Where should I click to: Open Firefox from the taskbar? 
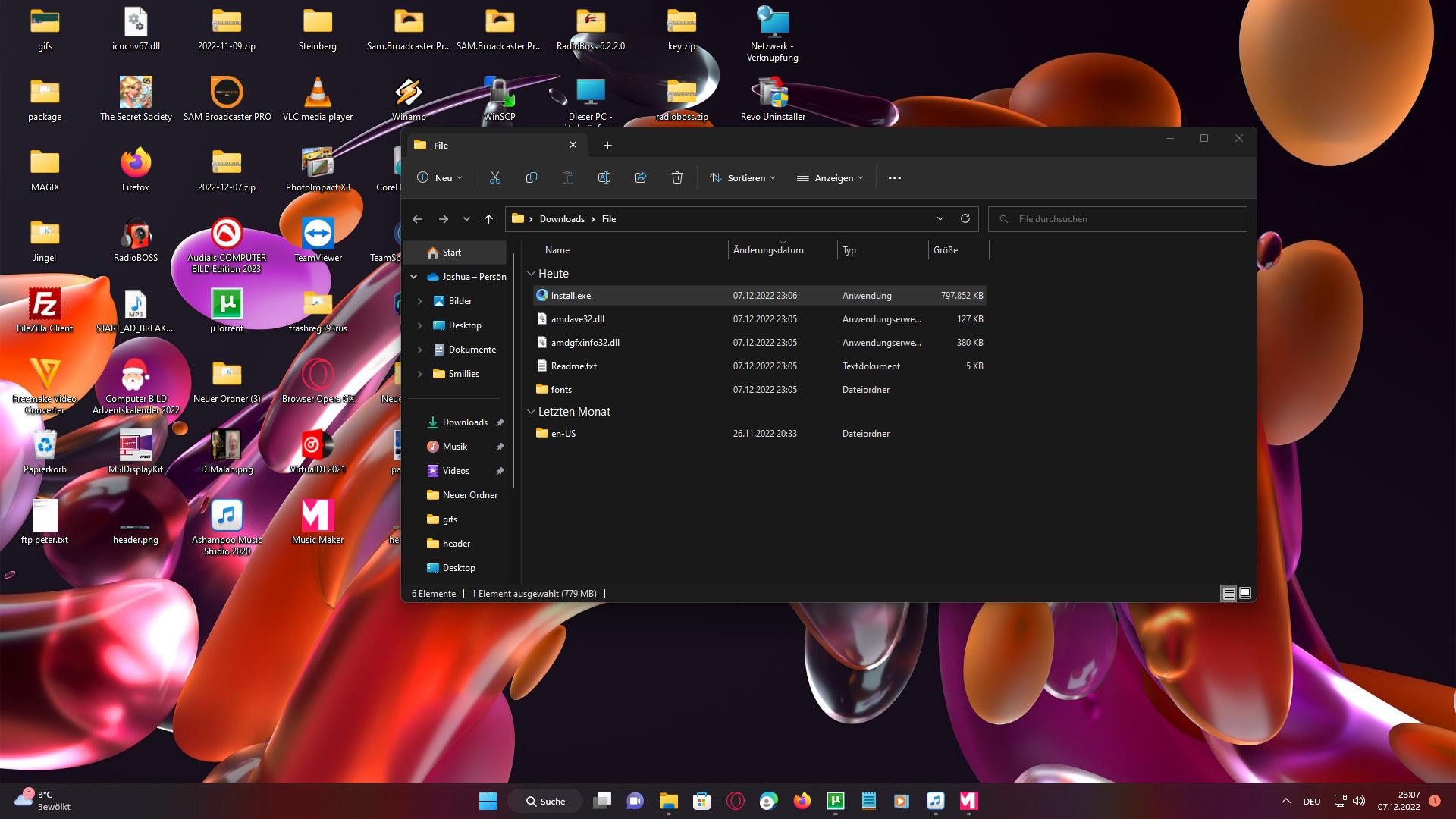point(802,801)
